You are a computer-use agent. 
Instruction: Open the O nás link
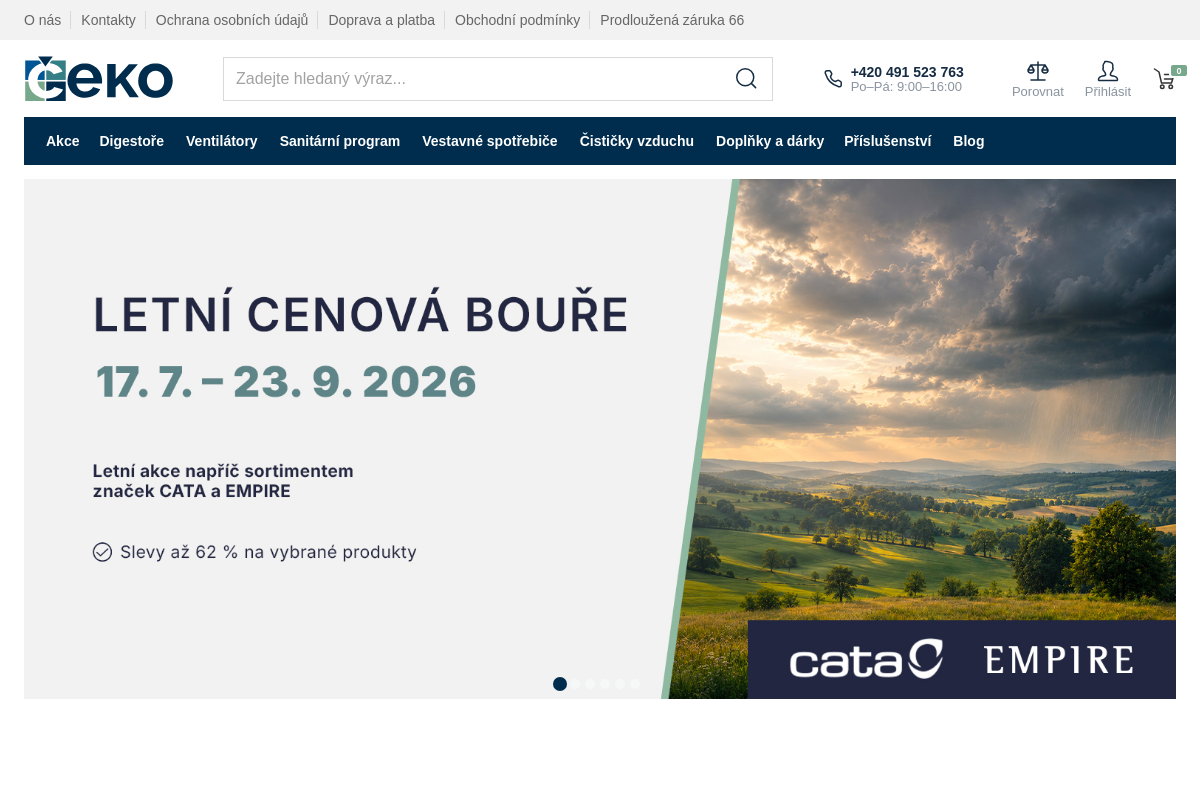tap(43, 20)
